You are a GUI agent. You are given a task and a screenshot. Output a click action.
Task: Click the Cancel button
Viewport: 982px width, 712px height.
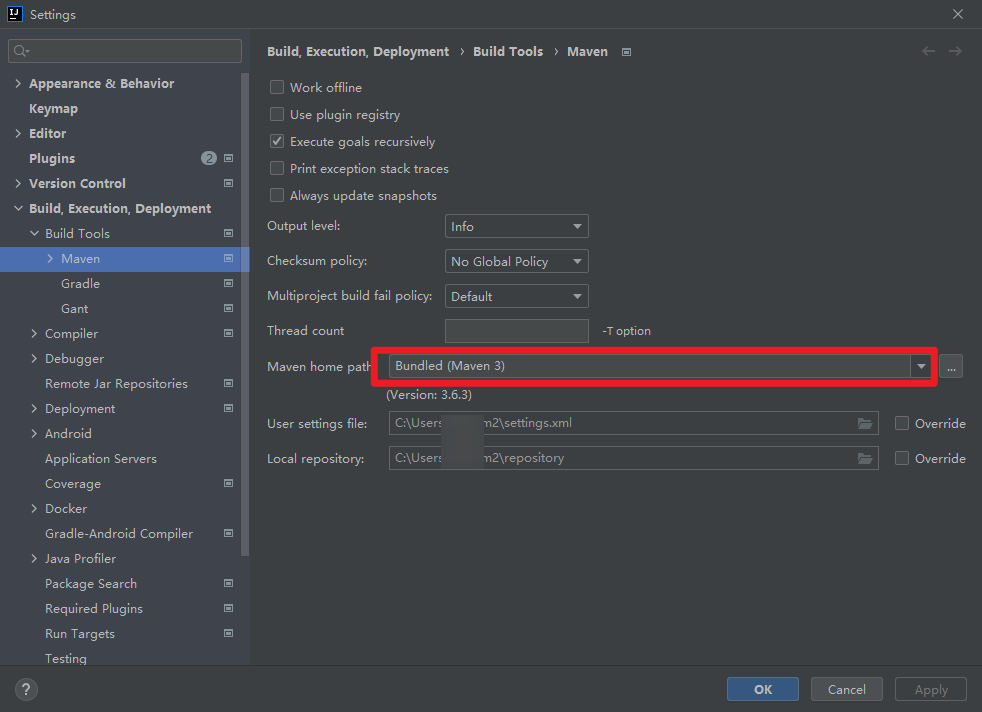click(847, 689)
